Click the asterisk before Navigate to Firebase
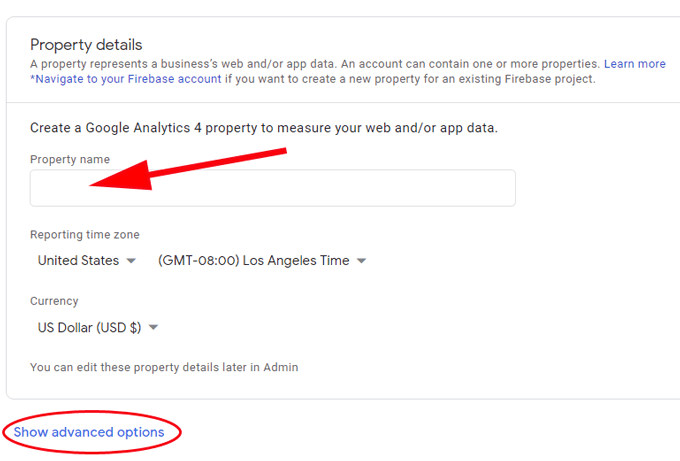Screen dimensions: 680x461 (x=32, y=78)
